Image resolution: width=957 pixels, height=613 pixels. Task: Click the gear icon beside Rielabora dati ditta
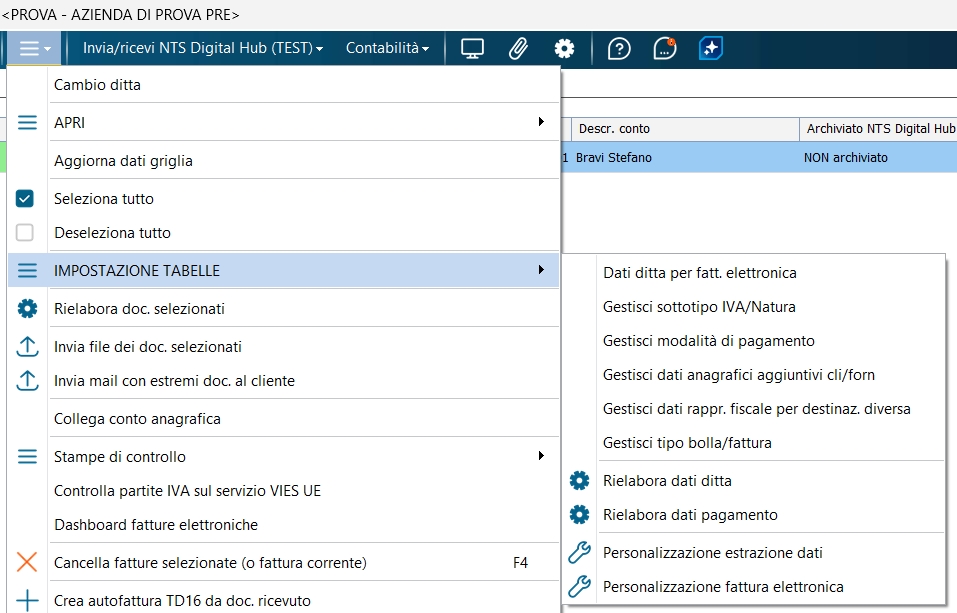click(579, 481)
